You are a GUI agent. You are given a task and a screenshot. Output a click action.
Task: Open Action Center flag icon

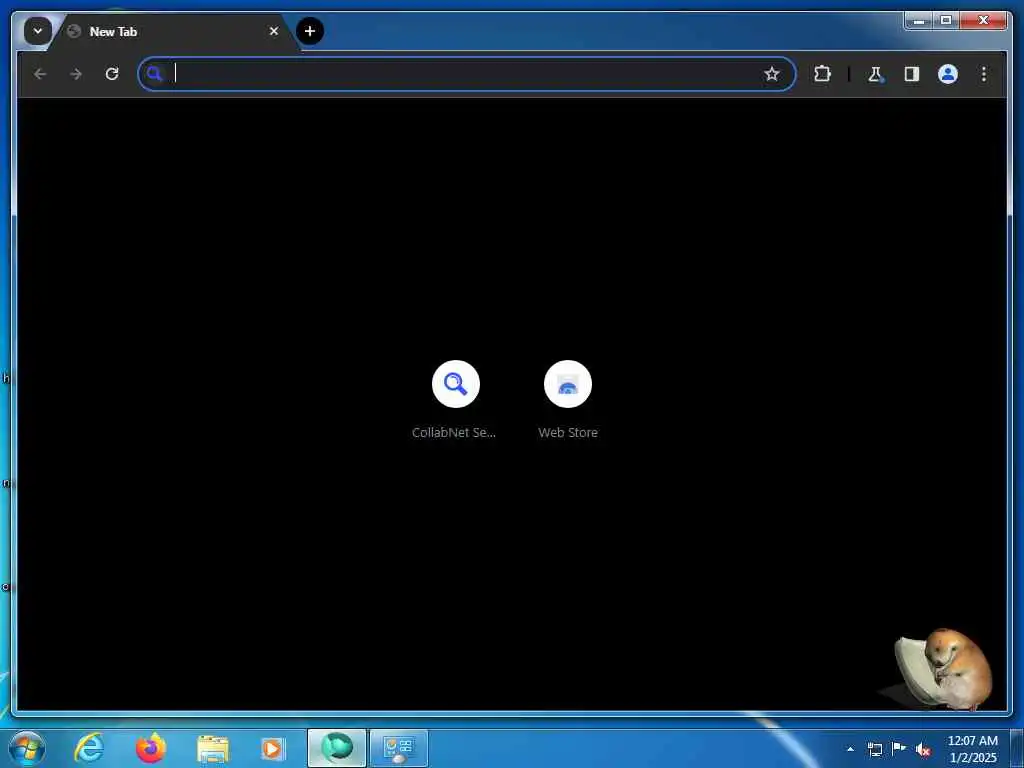pyautogui.click(x=899, y=748)
